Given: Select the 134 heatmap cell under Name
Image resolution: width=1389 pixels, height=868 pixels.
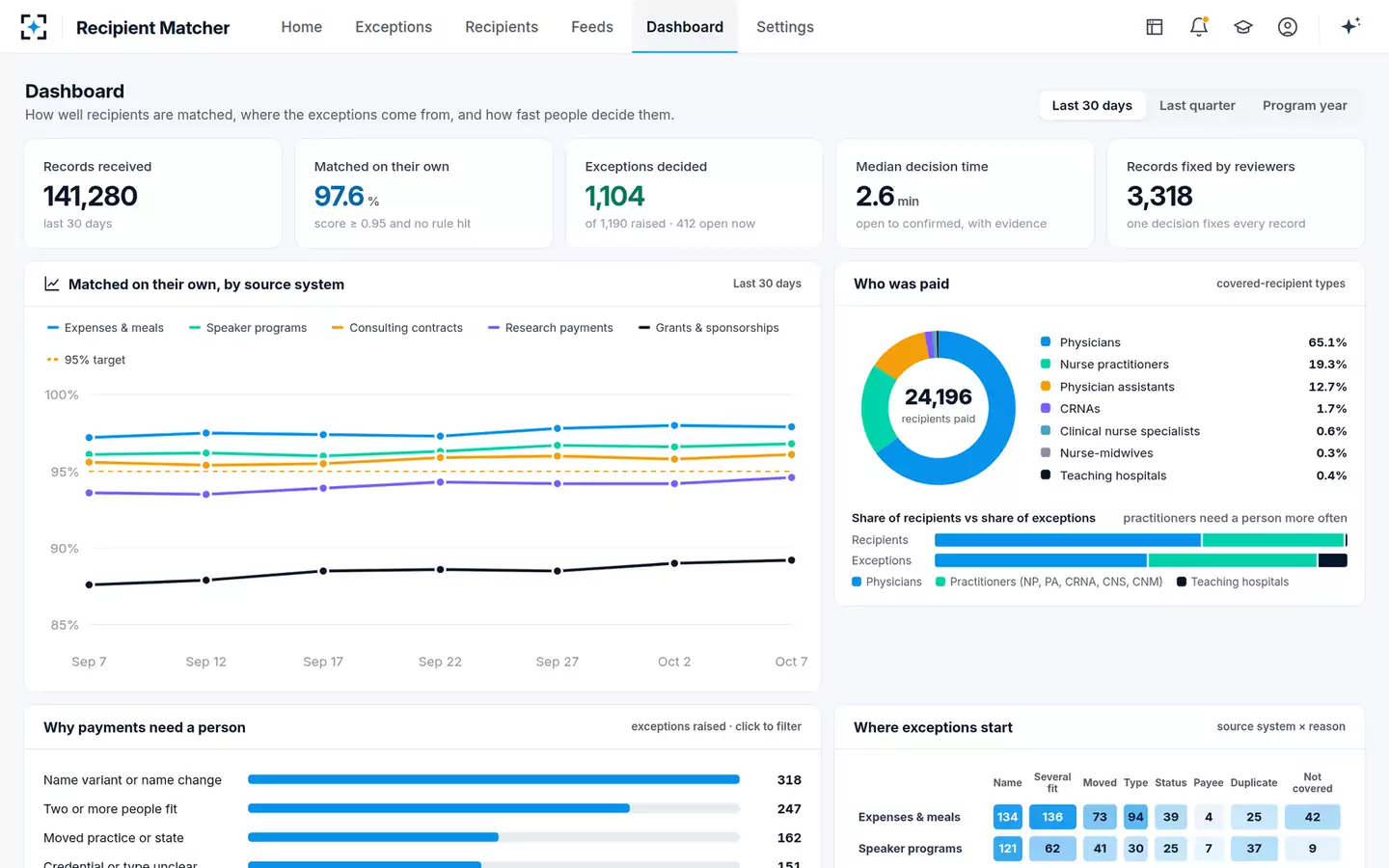Looking at the screenshot, I should (x=1008, y=817).
